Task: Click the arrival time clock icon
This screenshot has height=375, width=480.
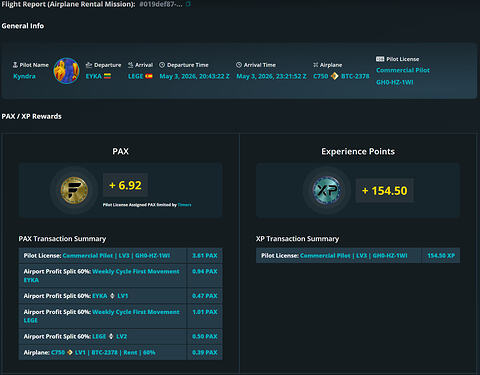Action: pyautogui.click(x=239, y=65)
